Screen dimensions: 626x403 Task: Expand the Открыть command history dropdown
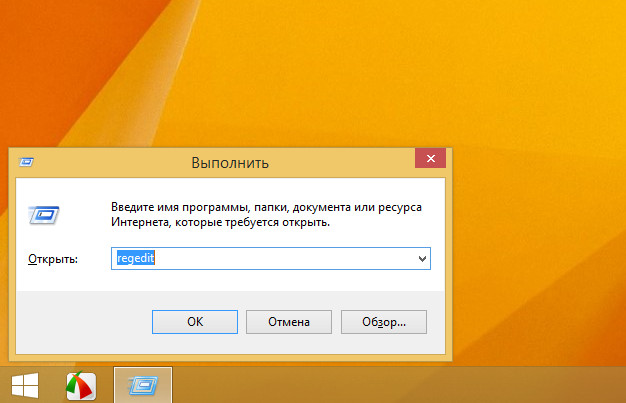click(x=421, y=258)
